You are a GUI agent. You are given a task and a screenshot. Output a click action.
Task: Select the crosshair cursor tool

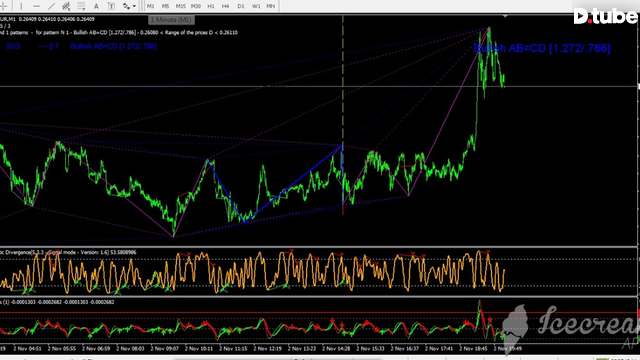click(3, 6)
